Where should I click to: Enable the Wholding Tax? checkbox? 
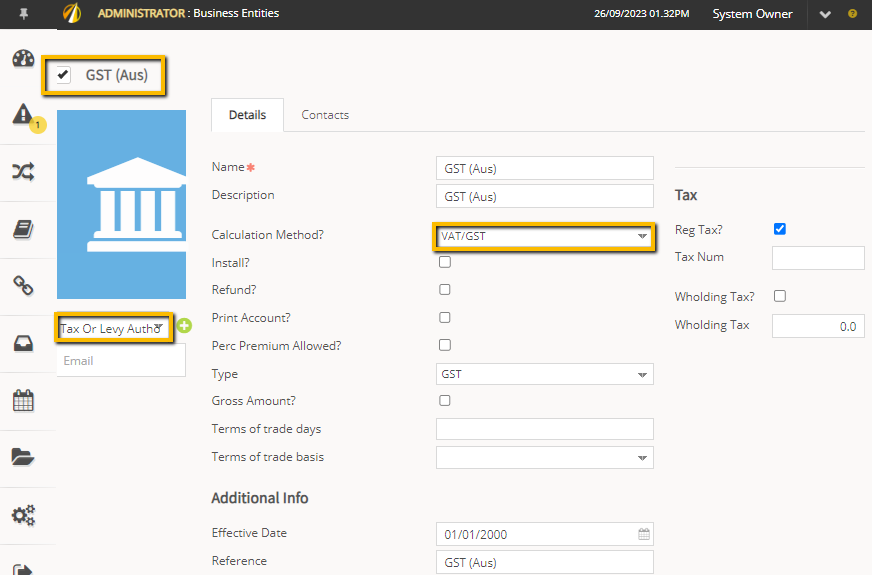(780, 296)
